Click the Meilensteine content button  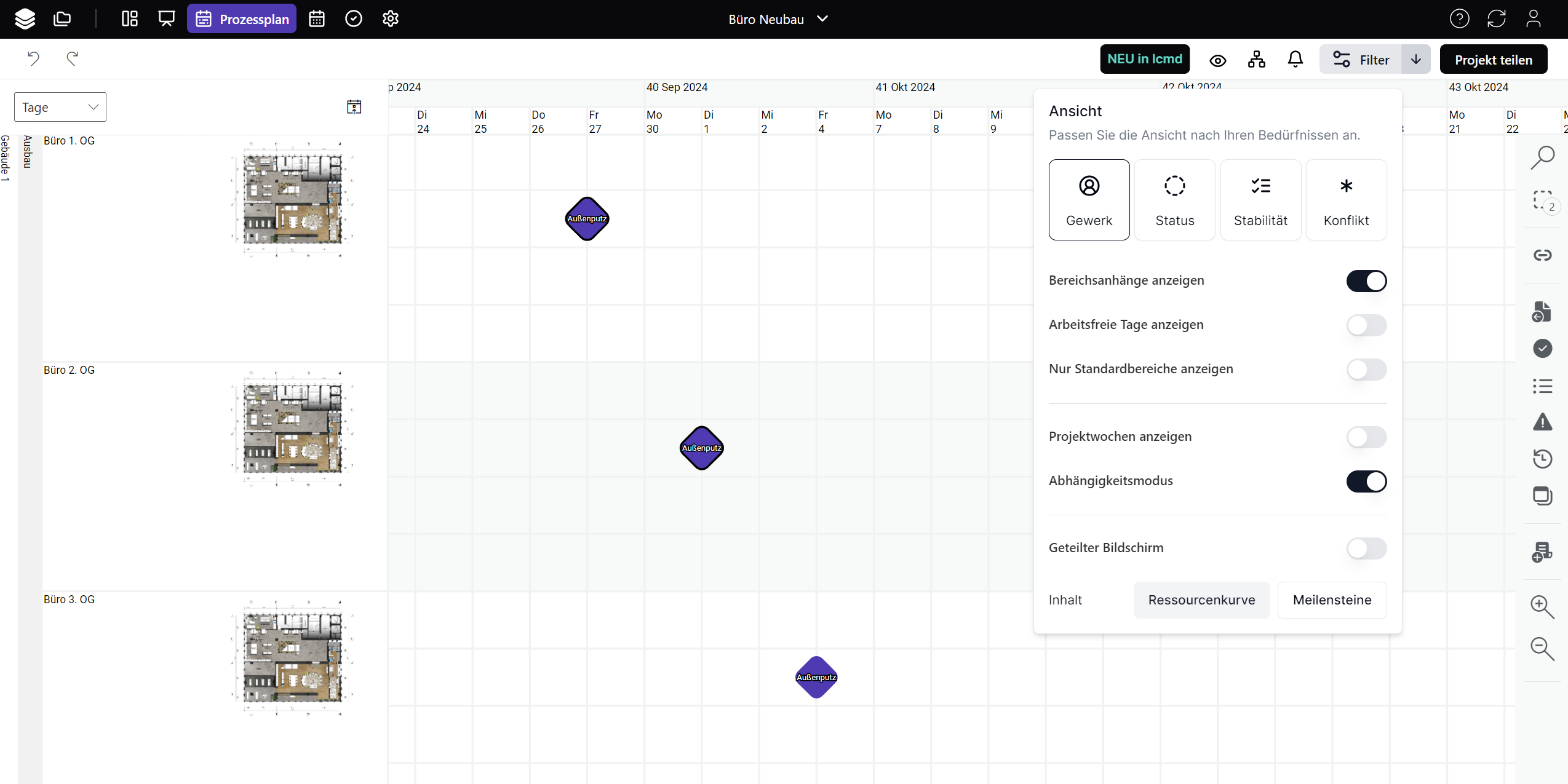[x=1331, y=600]
